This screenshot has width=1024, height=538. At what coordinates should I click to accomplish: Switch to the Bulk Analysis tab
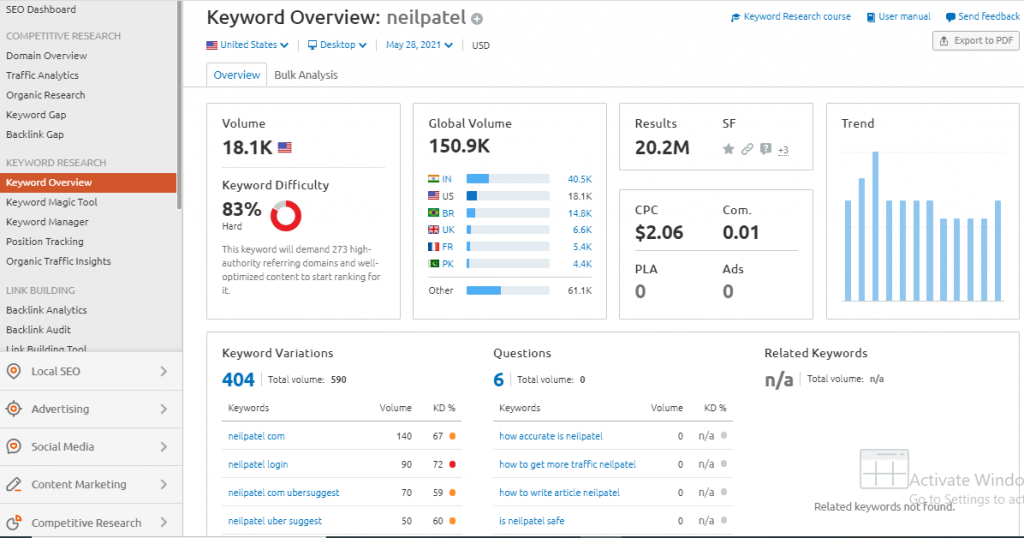[x=306, y=75]
